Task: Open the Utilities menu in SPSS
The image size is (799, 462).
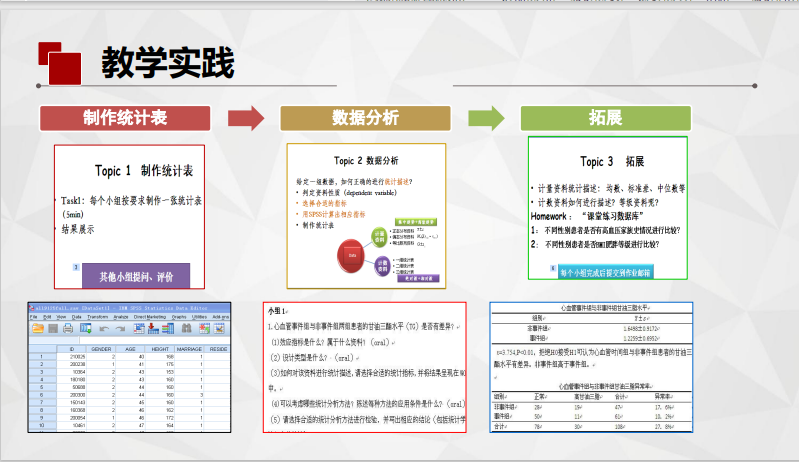Action: click(199, 317)
